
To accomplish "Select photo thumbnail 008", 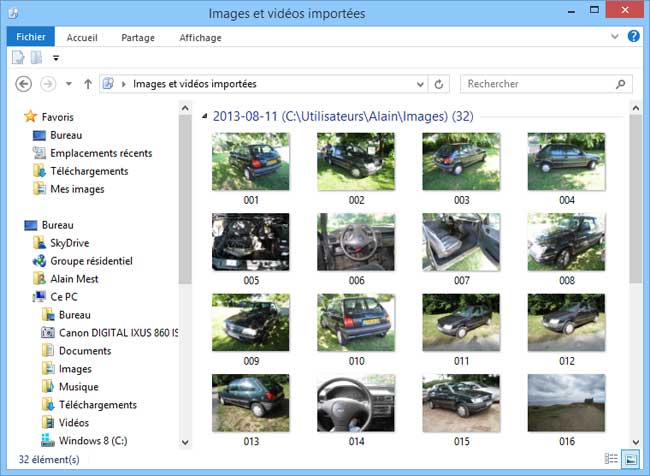I will [567, 242].
